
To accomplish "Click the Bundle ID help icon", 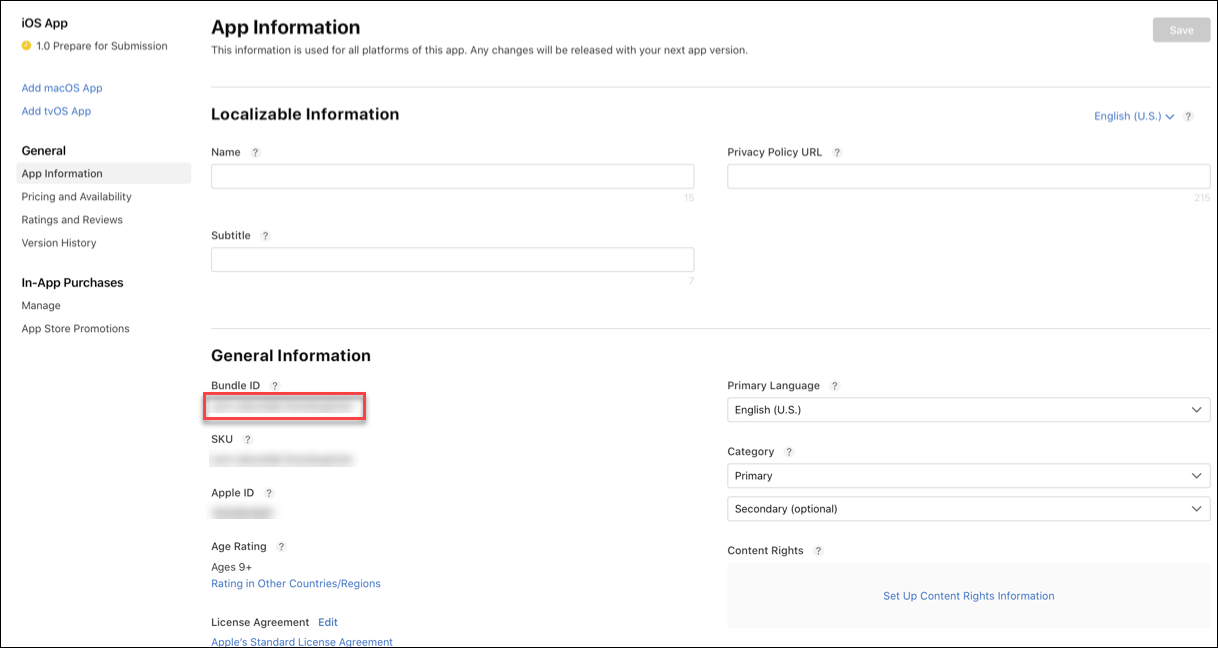I will [275, 386].
